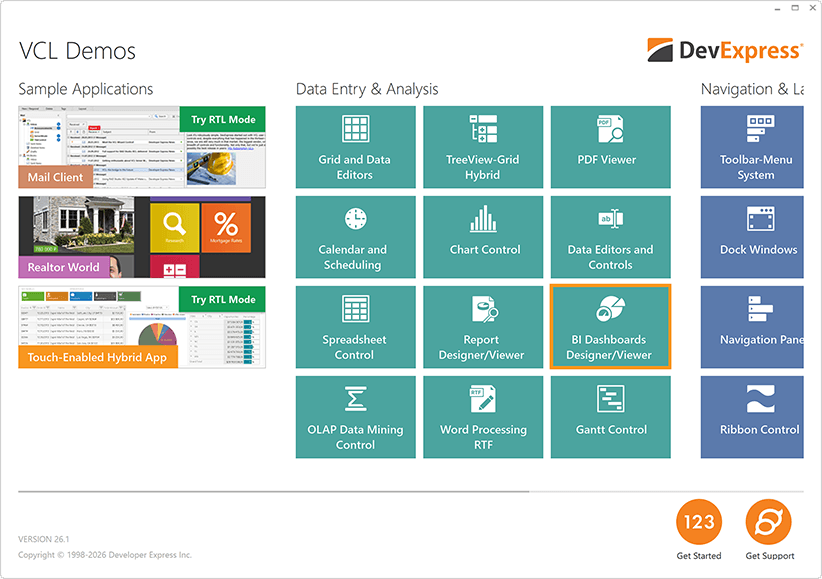Open the OLAP Data Mining Control demo
Screen dimensions: 822x579
[x=355, y=417]
